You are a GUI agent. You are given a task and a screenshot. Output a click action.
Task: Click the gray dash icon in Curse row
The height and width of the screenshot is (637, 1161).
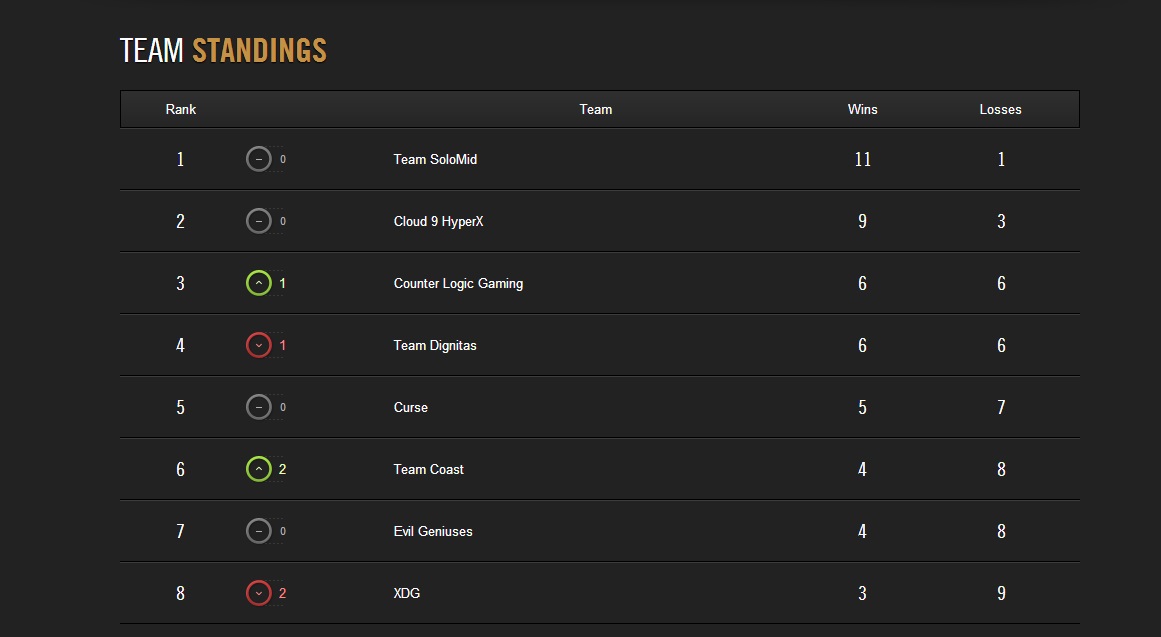click(x=258, y=407)
